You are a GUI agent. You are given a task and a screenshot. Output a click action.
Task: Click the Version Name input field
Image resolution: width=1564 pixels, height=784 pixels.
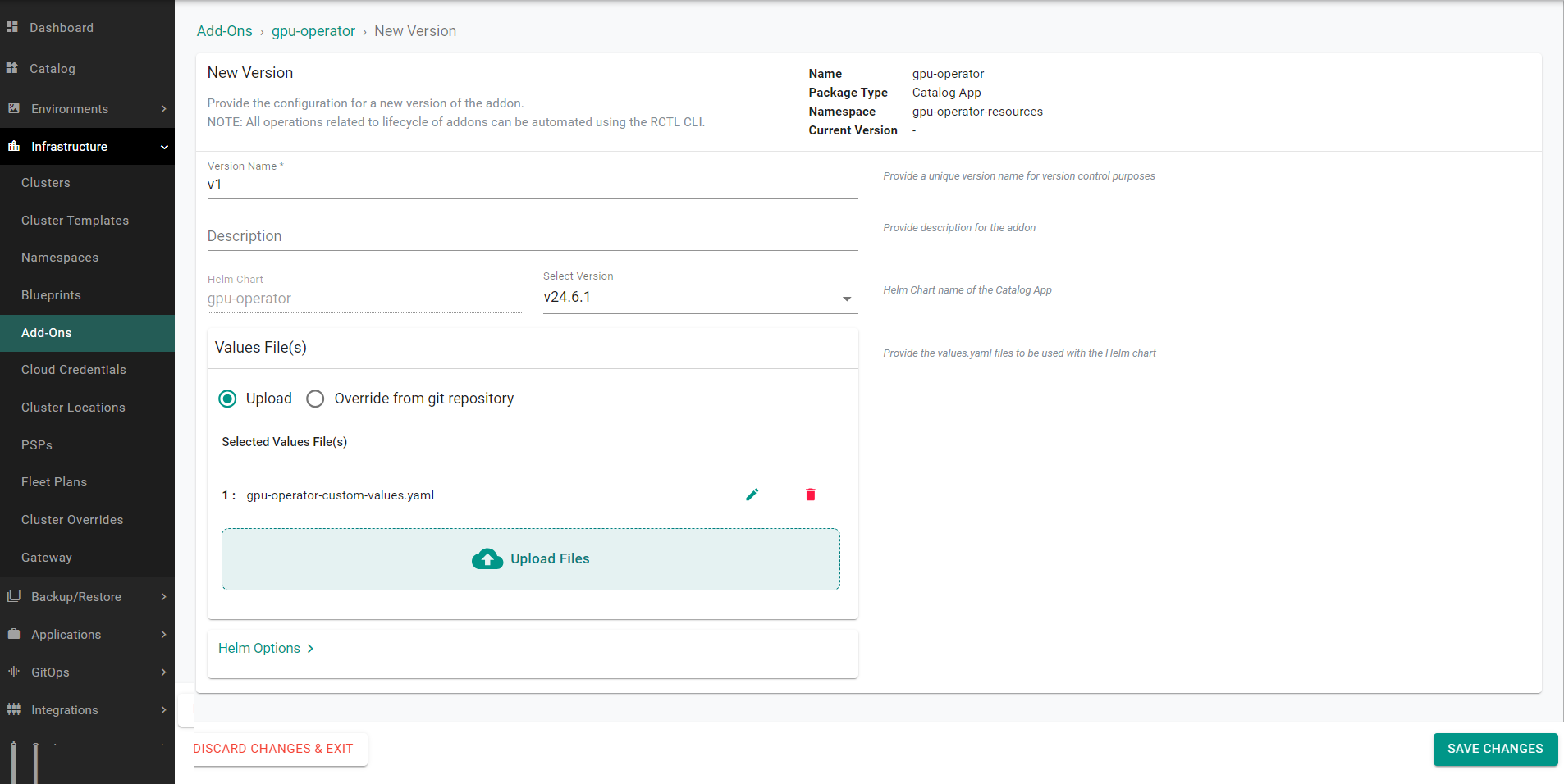pyautogui.click(x=533, y=185)
